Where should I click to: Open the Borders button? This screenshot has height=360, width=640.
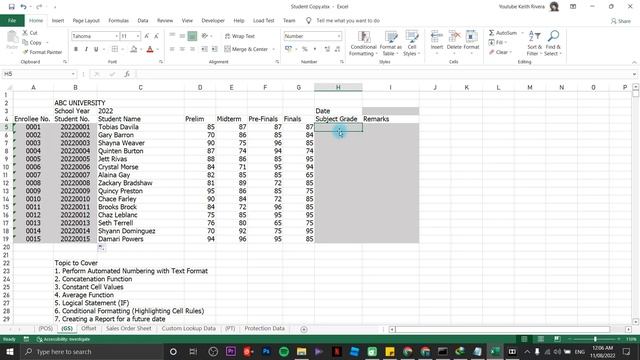115,49
